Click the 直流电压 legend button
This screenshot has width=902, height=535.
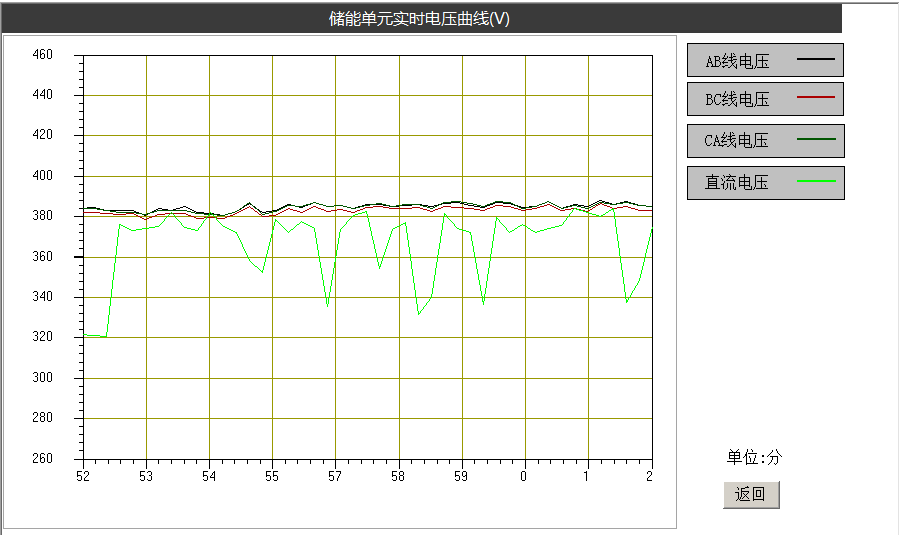tap(765, 182)
